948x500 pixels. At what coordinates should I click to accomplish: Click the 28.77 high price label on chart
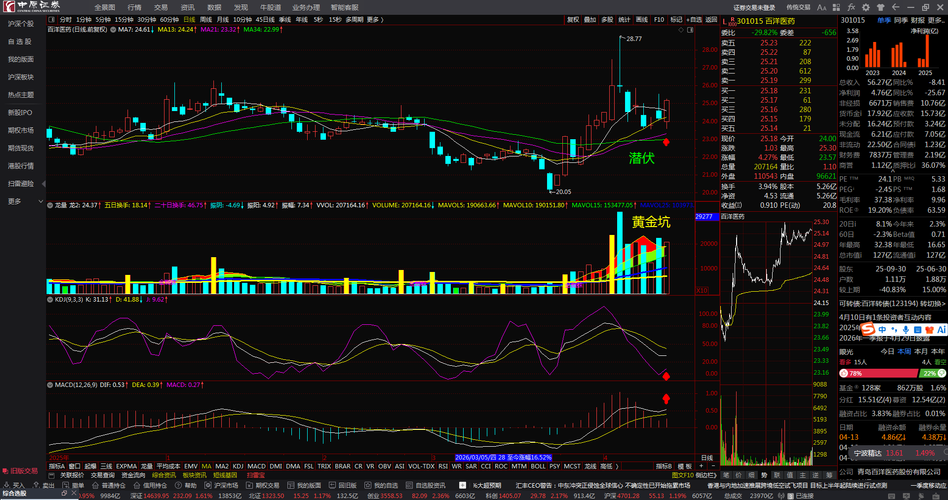point(633,38)
